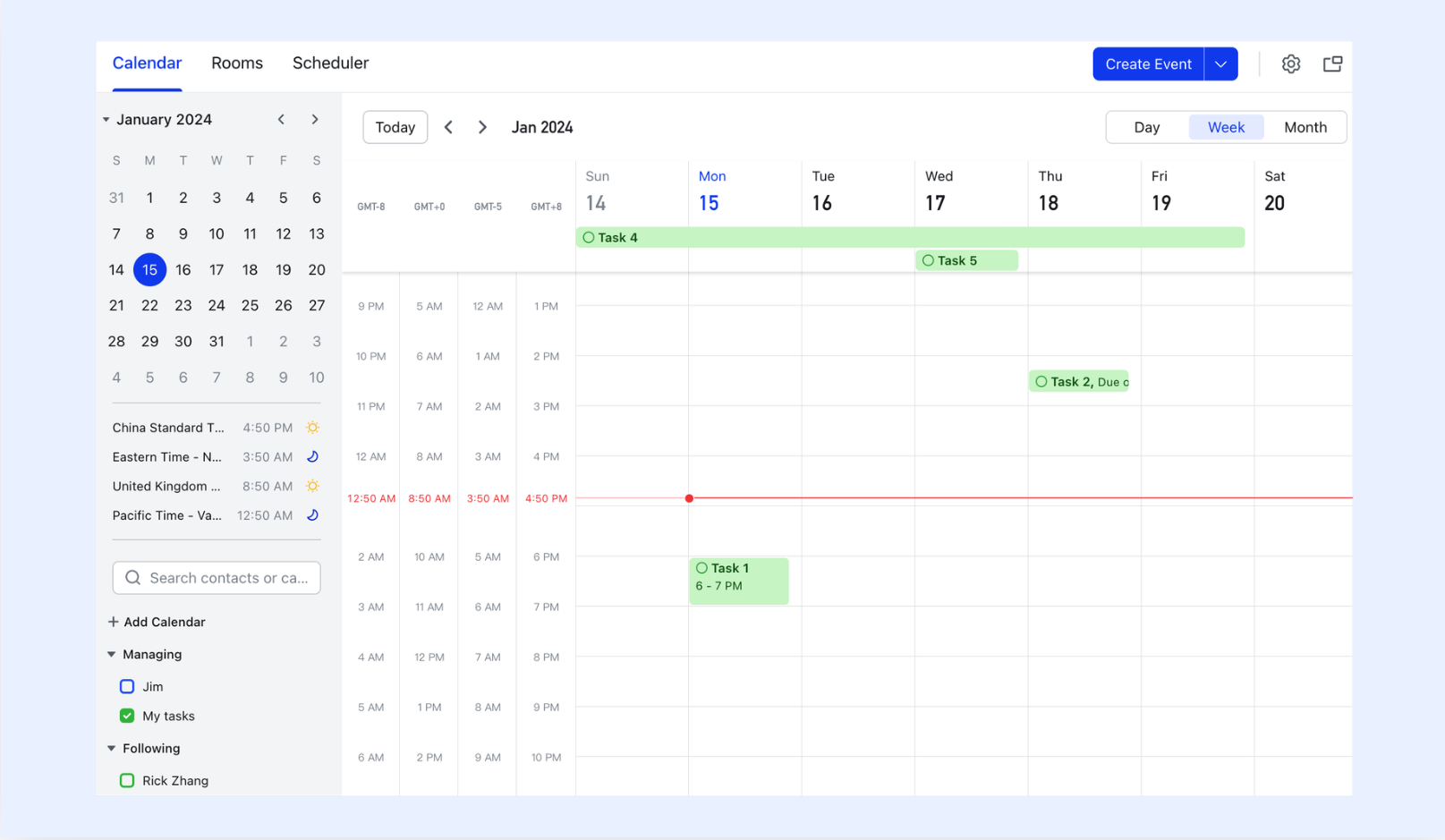Click China Standard Time row
Viewport: 1445px width, 840px height.
(217, 428)
